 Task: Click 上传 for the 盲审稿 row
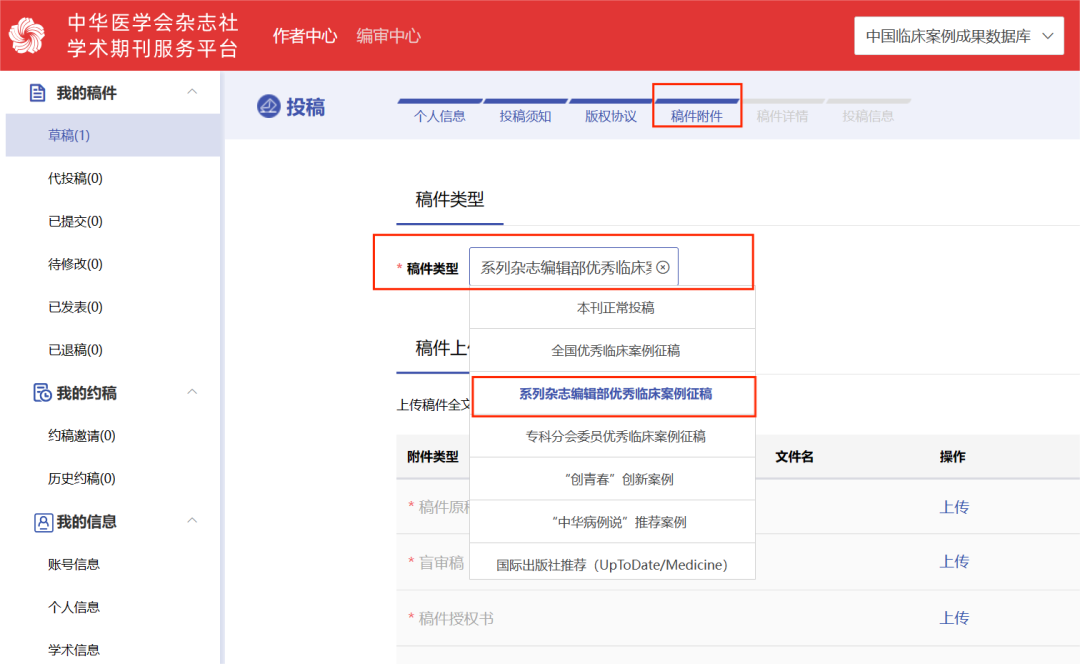coord(954,562)
